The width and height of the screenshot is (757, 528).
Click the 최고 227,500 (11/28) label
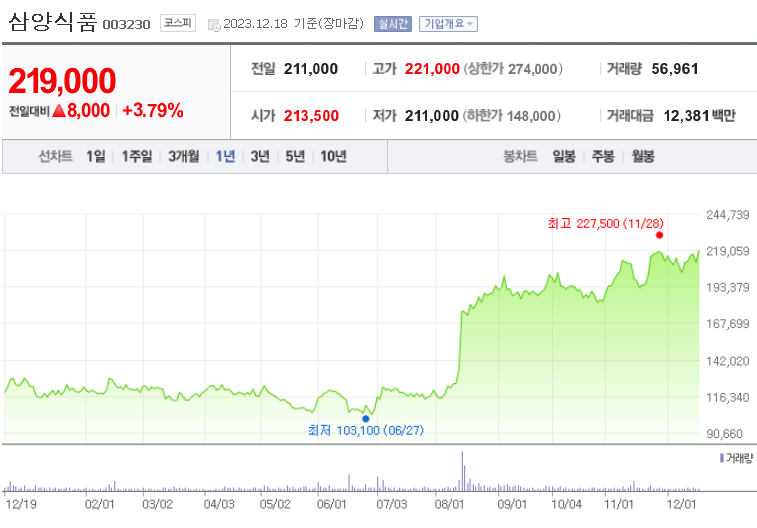[605, 223]
